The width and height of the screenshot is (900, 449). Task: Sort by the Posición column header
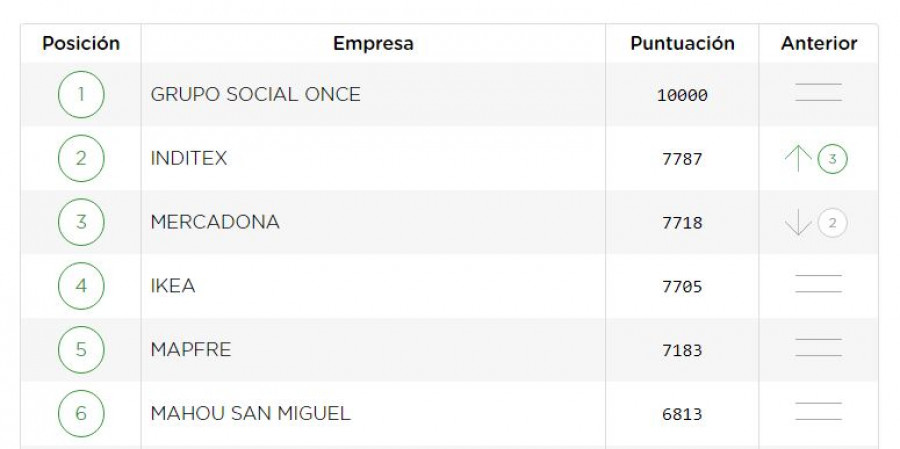click(81, 44)
